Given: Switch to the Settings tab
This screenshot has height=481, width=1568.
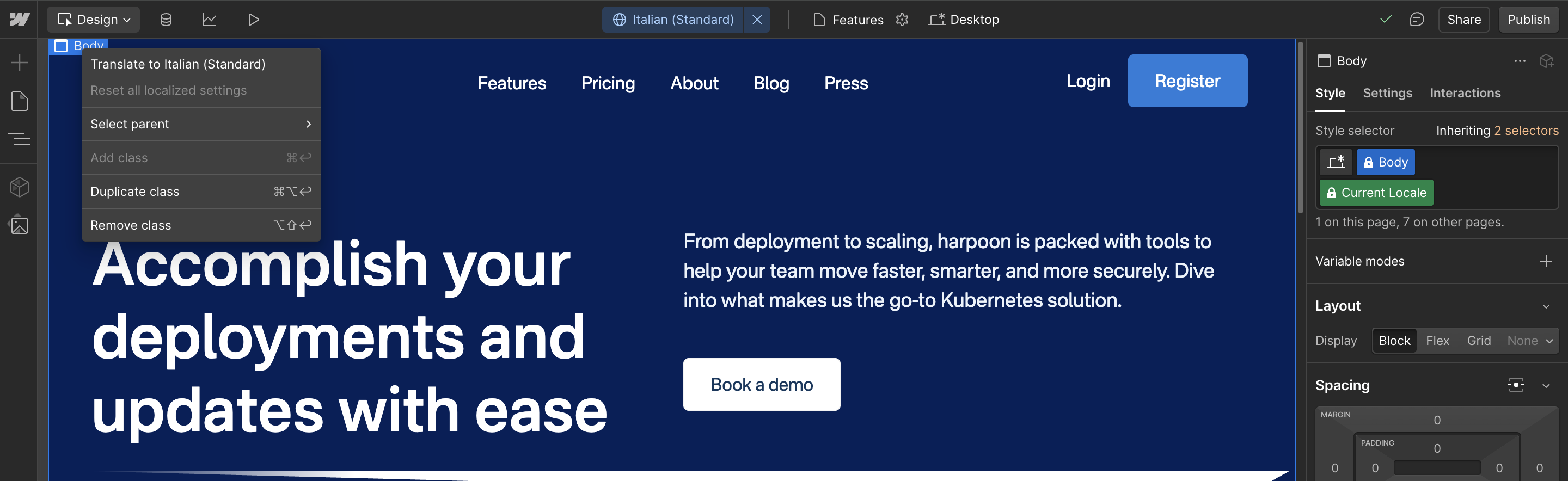Looking at the screenshot, I should tap(1387, 93).
